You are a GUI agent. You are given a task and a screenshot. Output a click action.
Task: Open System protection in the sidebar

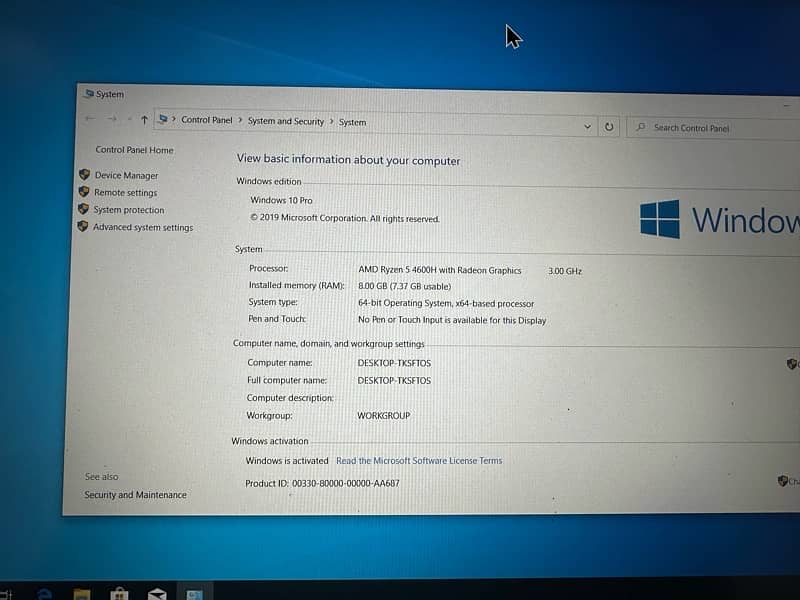click(x=128, y=210)
